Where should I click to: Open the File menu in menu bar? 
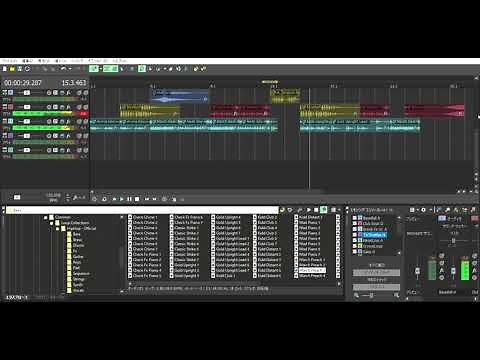10,61
